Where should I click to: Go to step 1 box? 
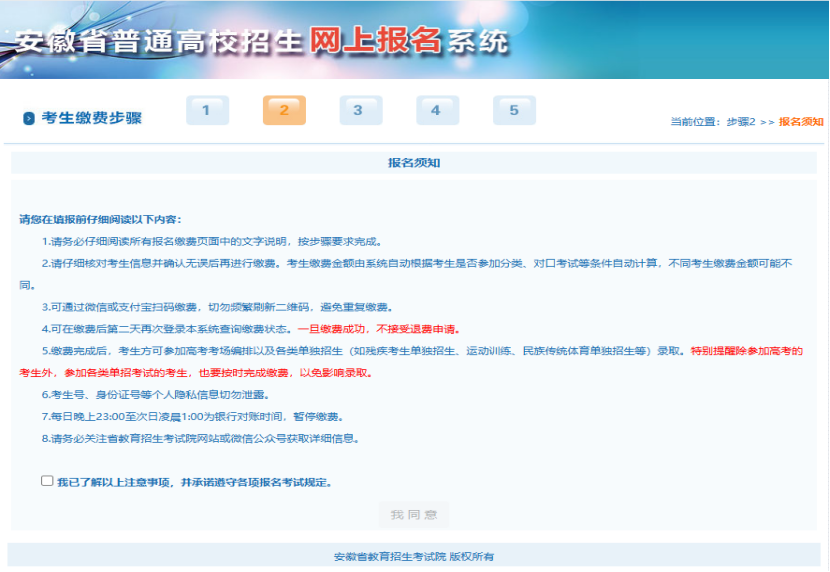point(207,111)
